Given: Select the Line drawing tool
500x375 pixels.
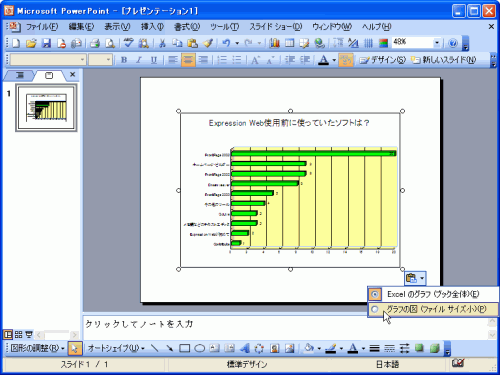Looking at the screenshot, I should click(x=154, y=348).
